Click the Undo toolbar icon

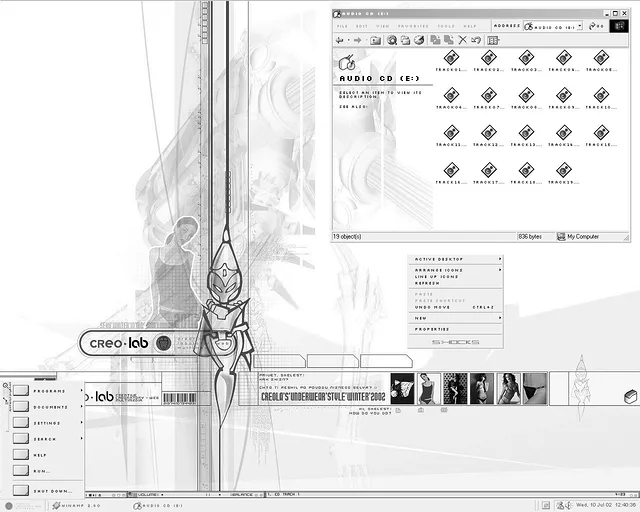(x=477, y=40)
